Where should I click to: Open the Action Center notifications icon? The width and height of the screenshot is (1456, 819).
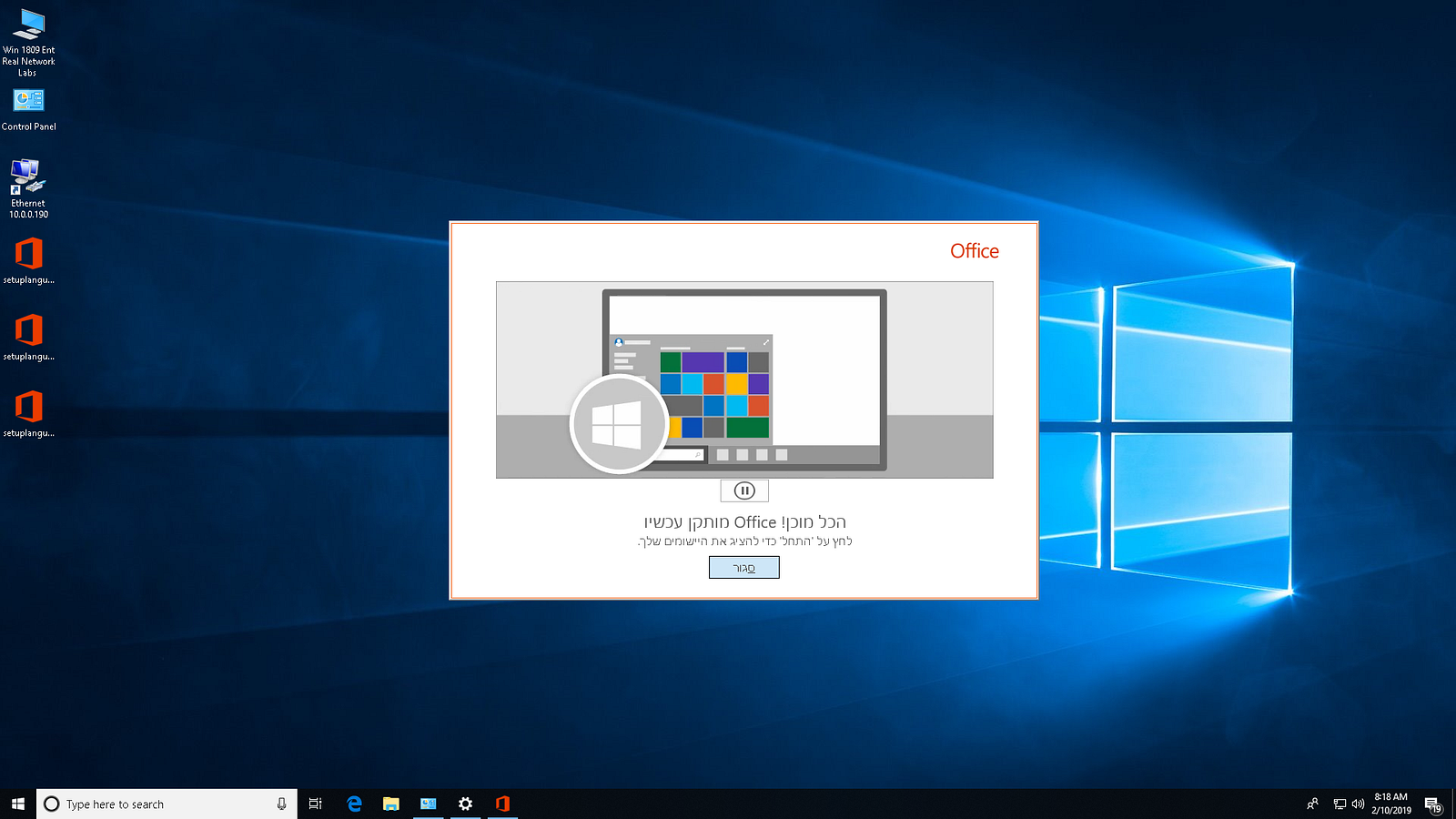pos(1432,804)
